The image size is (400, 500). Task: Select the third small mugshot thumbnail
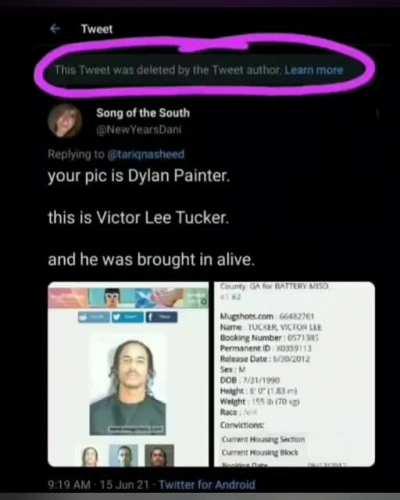tap(159, 455)
